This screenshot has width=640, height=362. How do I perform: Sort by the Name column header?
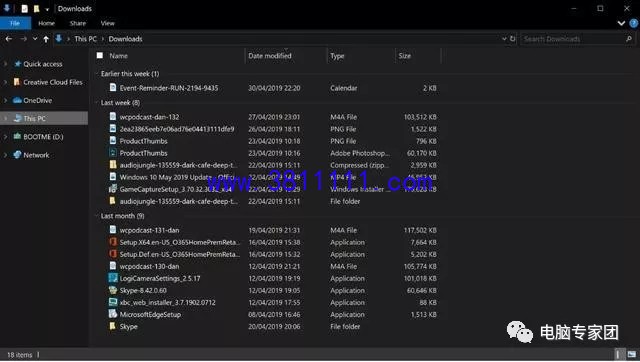[x=118, y=56]
